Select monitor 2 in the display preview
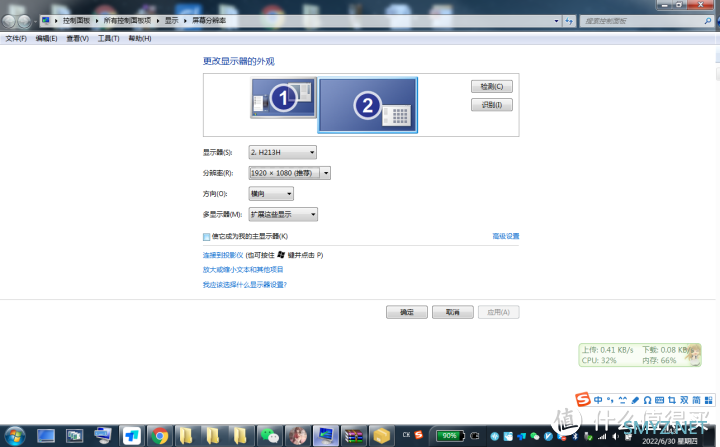The image size is (720, 447). point(367,105)
